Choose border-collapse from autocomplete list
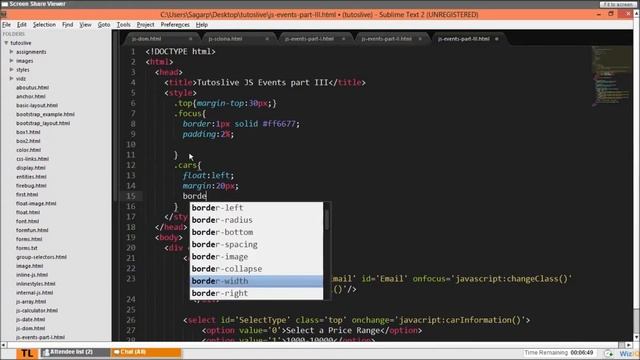640x360 pixels. click(256, 269)
